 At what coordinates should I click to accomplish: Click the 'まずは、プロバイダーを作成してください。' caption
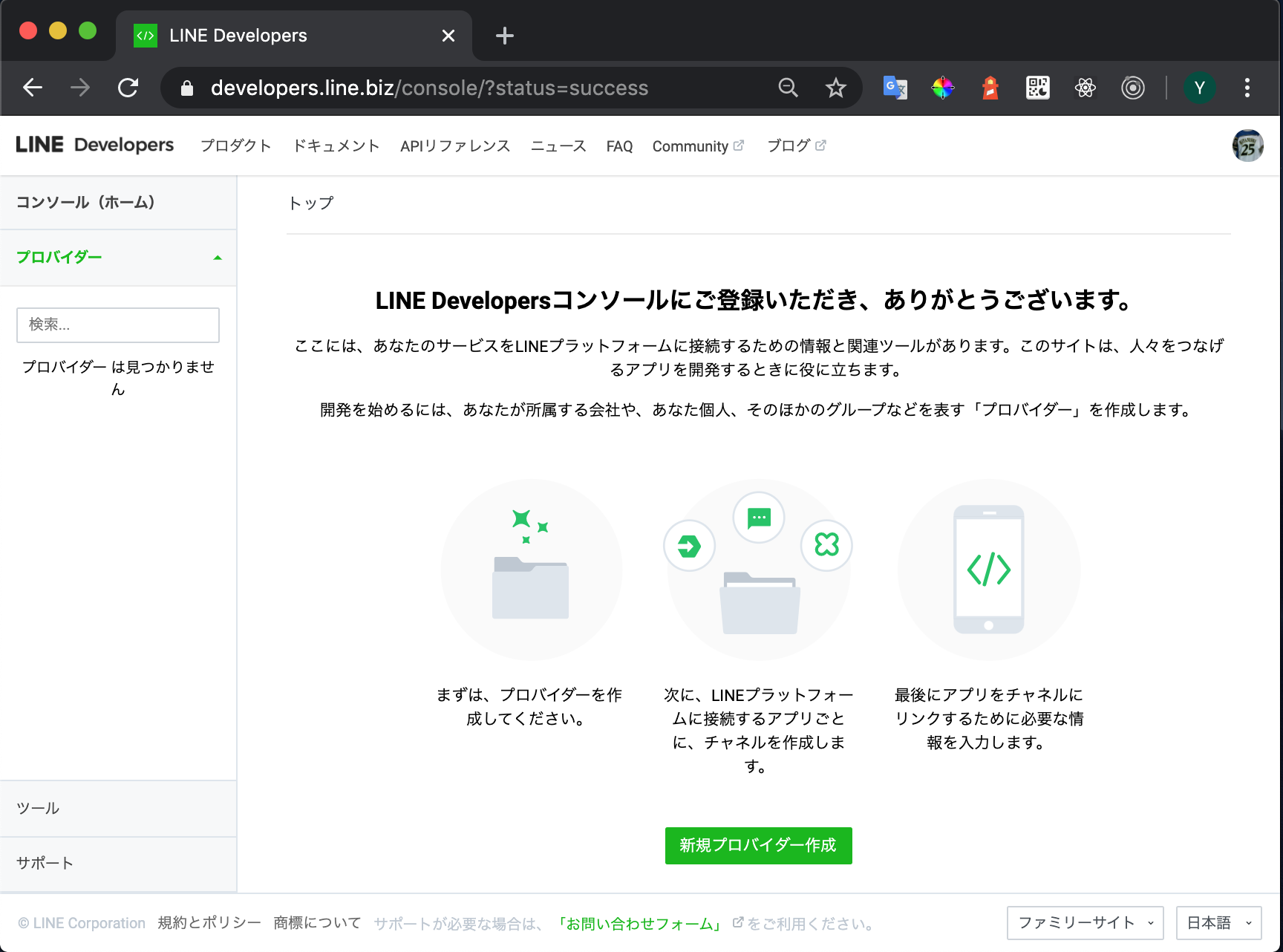(529, 707)
